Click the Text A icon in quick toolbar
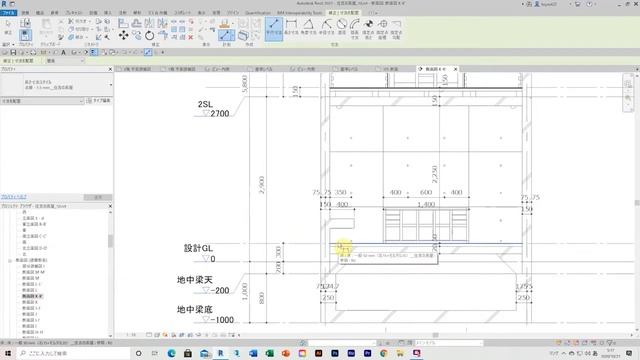This screenshot has width=640, height=360. tap(63, 52)
